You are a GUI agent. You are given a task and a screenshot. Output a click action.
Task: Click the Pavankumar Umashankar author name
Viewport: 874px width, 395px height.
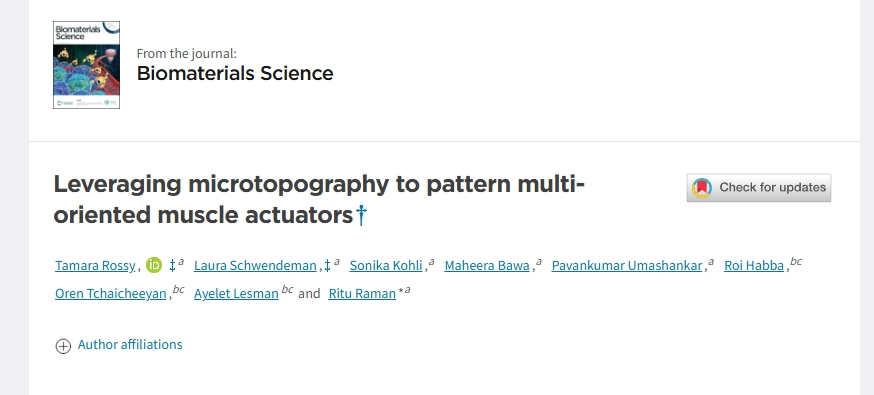click(x=627, y=266)
